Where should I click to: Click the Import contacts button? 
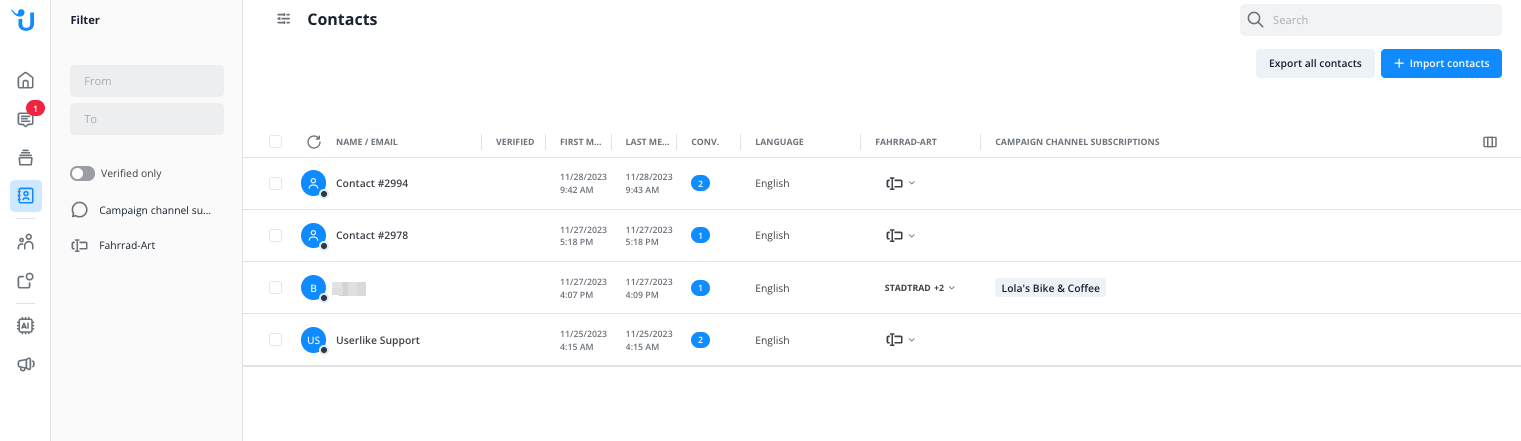tap(1440, 63)
